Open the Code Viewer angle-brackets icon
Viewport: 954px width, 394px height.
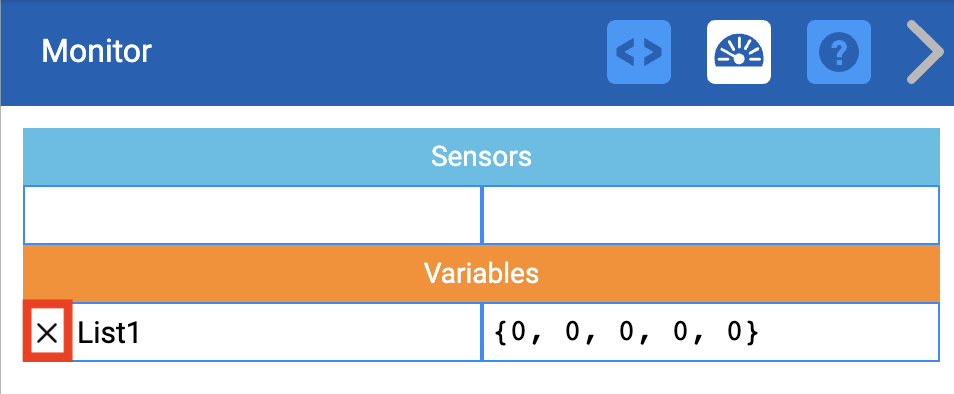tap(639, 52)
